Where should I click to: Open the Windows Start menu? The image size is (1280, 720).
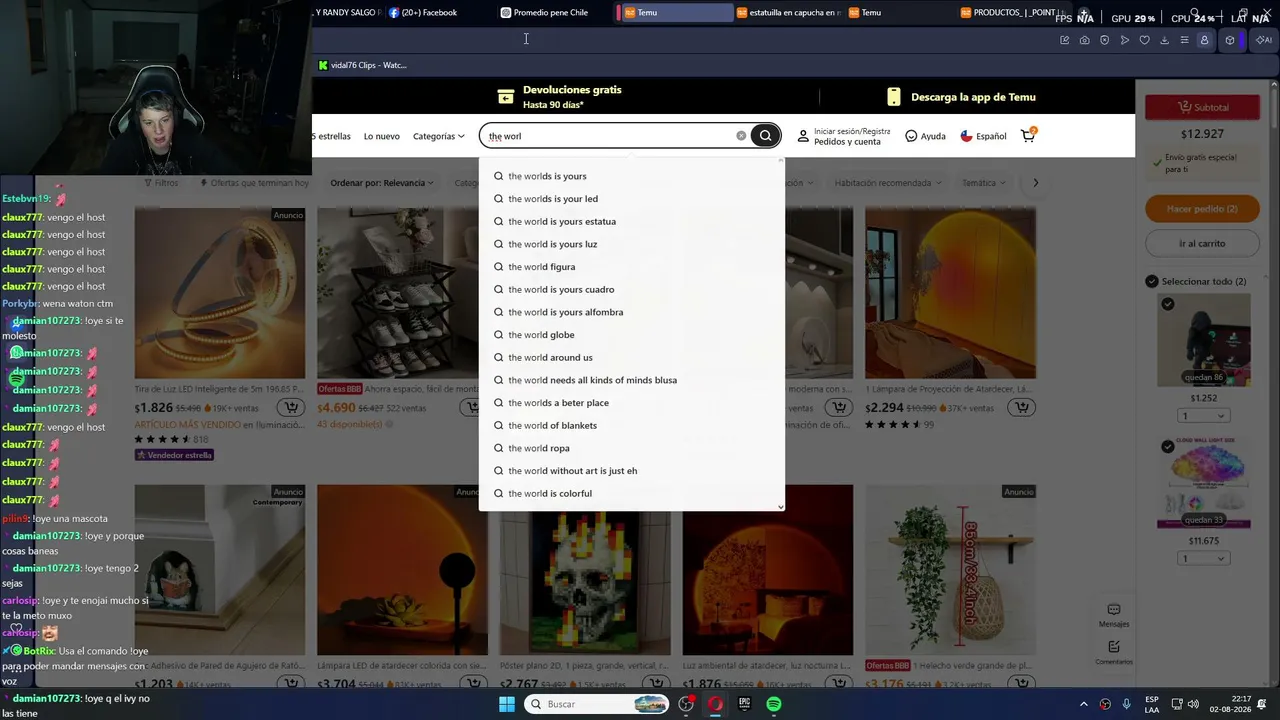click(507, 704)
